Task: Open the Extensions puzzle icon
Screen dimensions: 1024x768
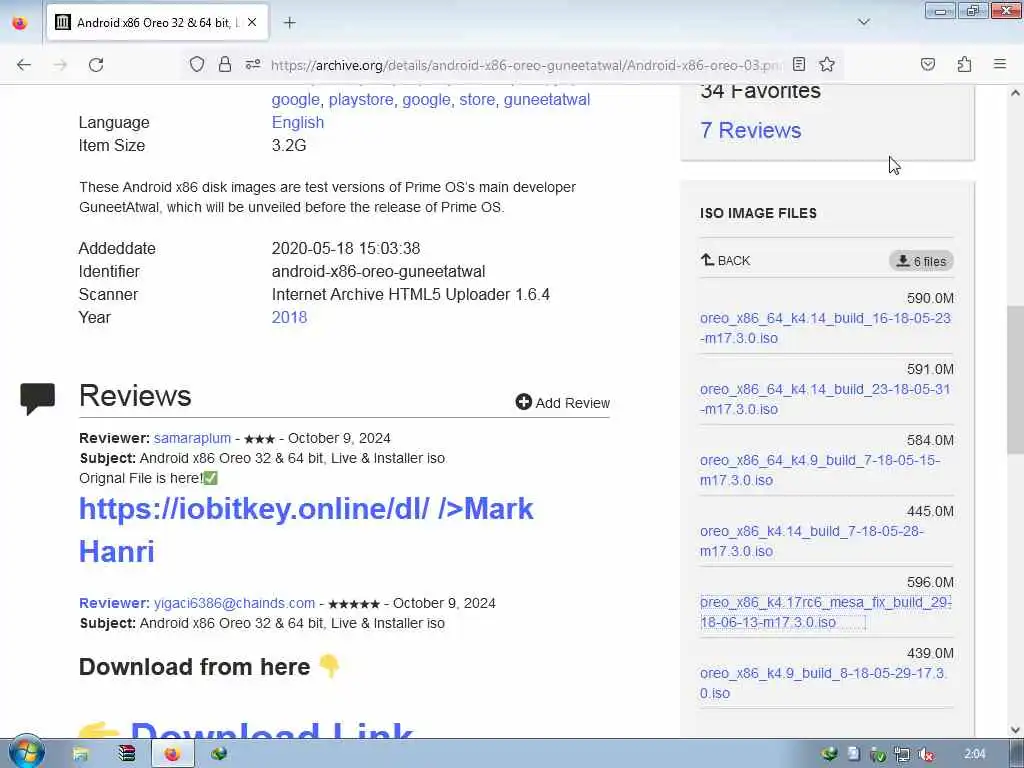Action: (964, 64)
